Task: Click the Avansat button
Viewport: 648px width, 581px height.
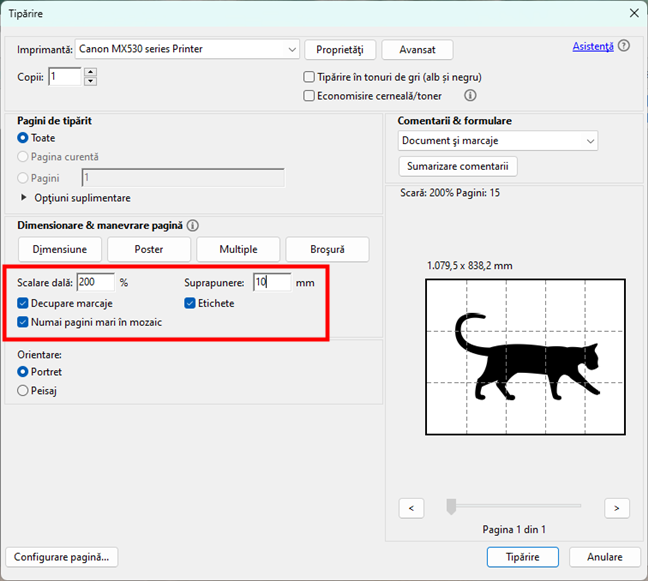Action: pyautogui.click(x=417, y=50)
